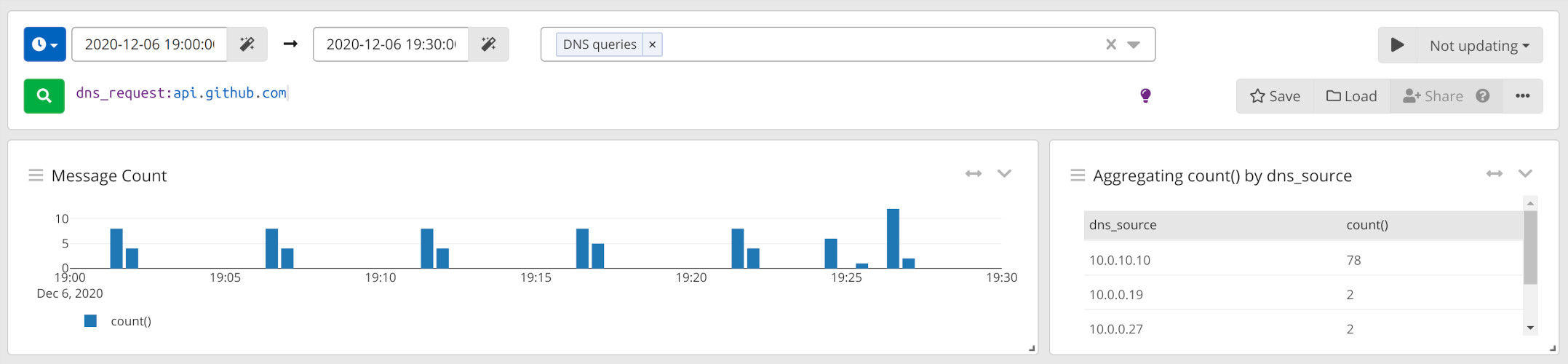Click the green search execute button
Image resolution: width=1568 pixels, height=364 pixels.
pos(44,95)
